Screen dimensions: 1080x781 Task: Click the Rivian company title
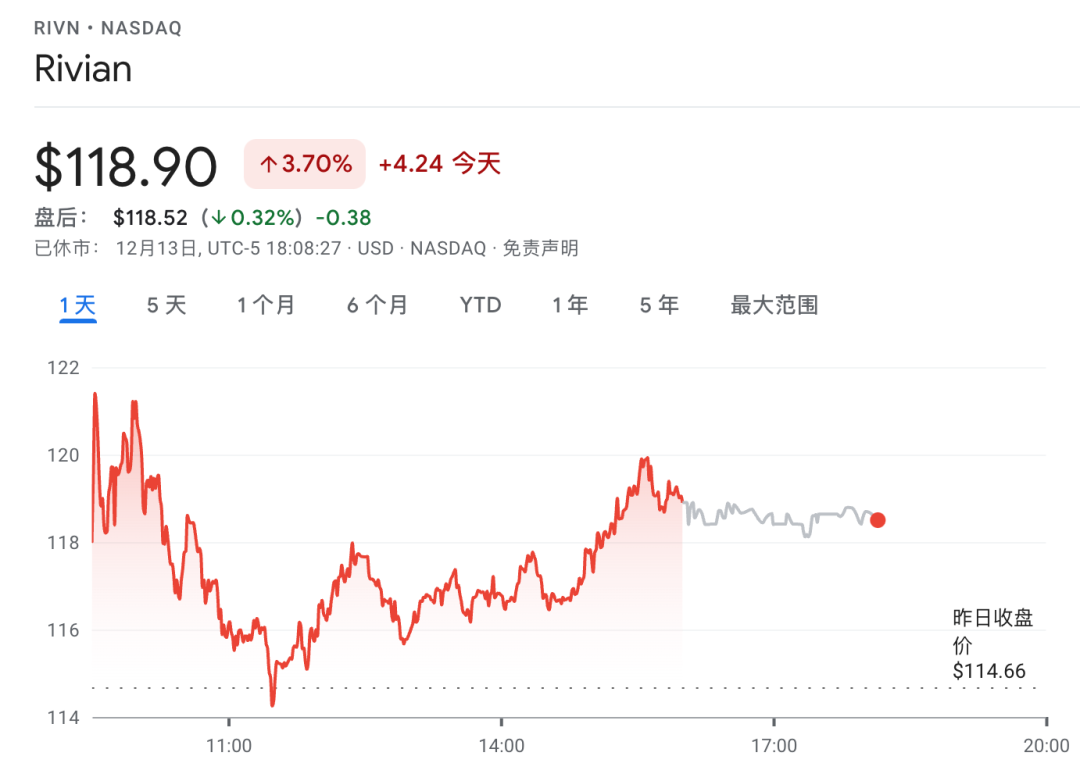(83, 69)
